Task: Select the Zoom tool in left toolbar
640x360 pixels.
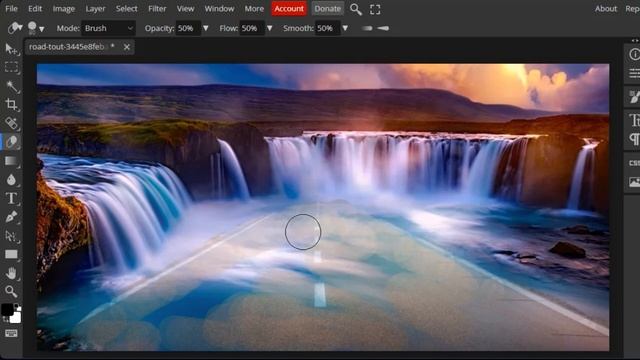Action: tap(11, 291)
